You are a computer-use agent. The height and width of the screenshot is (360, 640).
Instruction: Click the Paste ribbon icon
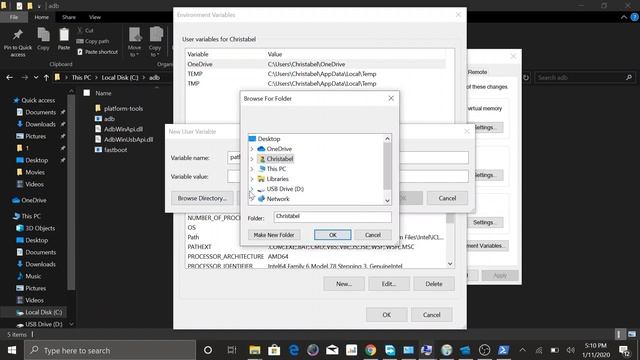click(64, 40)
